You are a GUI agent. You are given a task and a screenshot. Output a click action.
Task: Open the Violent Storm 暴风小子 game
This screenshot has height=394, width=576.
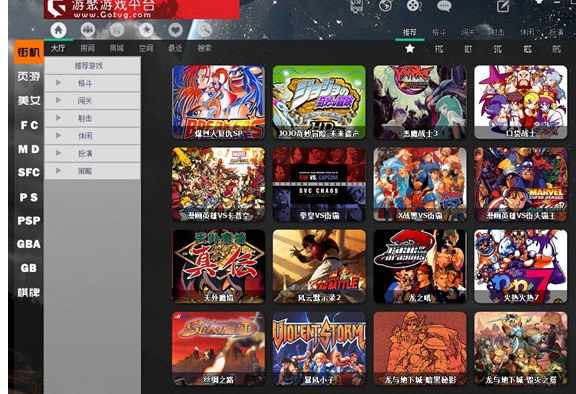coord(319,348)
